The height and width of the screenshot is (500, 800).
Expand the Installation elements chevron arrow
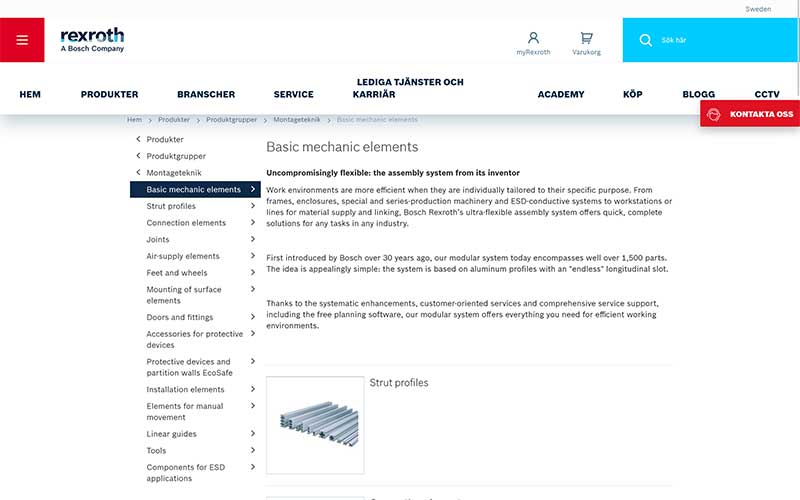[253, 389]
